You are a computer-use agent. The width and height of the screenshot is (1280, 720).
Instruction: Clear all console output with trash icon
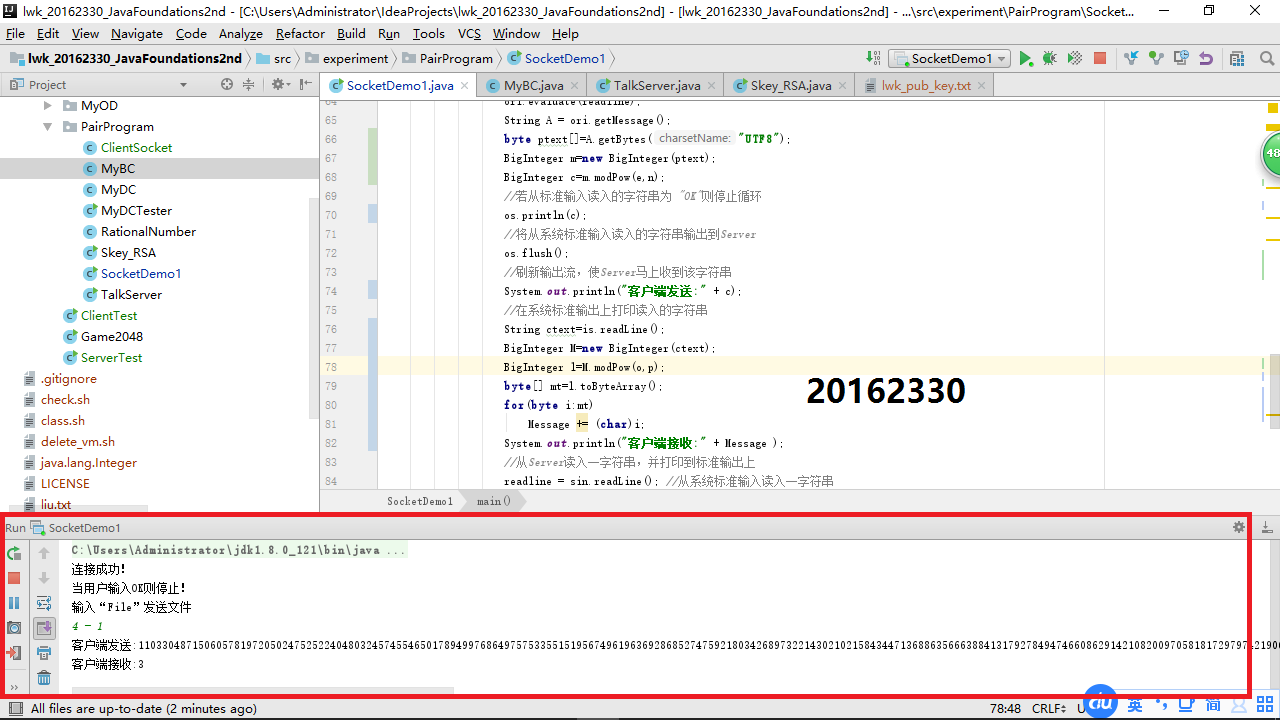click(44, 678)
